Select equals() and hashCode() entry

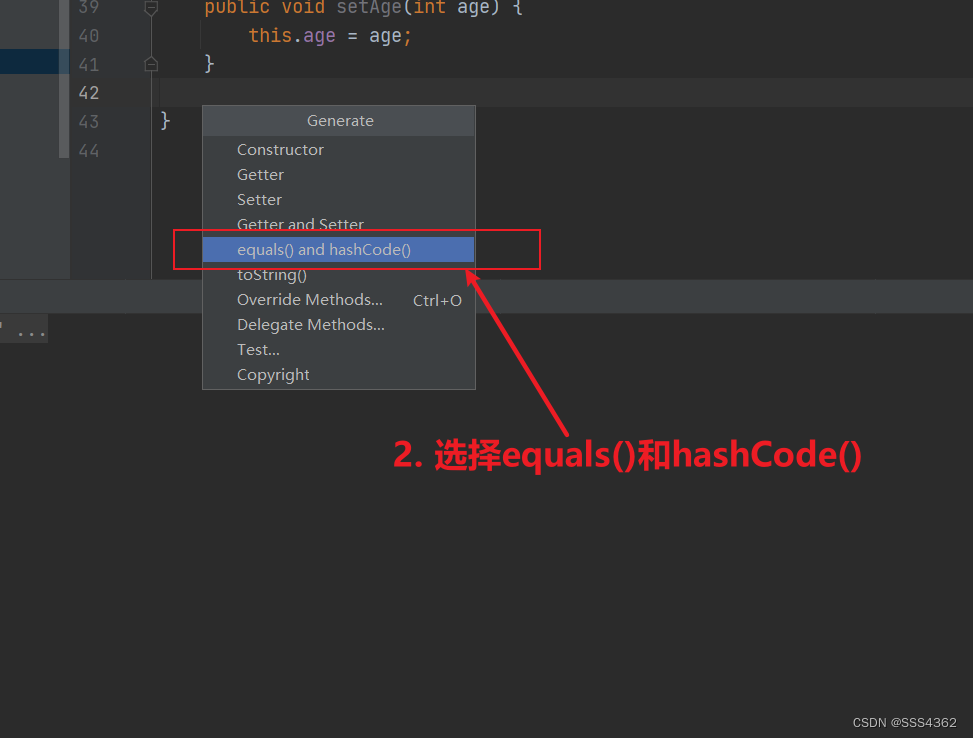point(339,250)
